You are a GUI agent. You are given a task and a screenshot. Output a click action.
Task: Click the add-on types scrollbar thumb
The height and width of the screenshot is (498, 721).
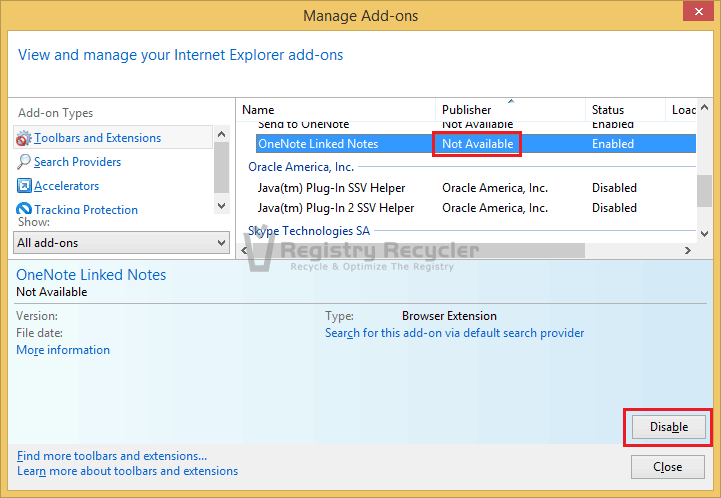(x=221, y=167)
